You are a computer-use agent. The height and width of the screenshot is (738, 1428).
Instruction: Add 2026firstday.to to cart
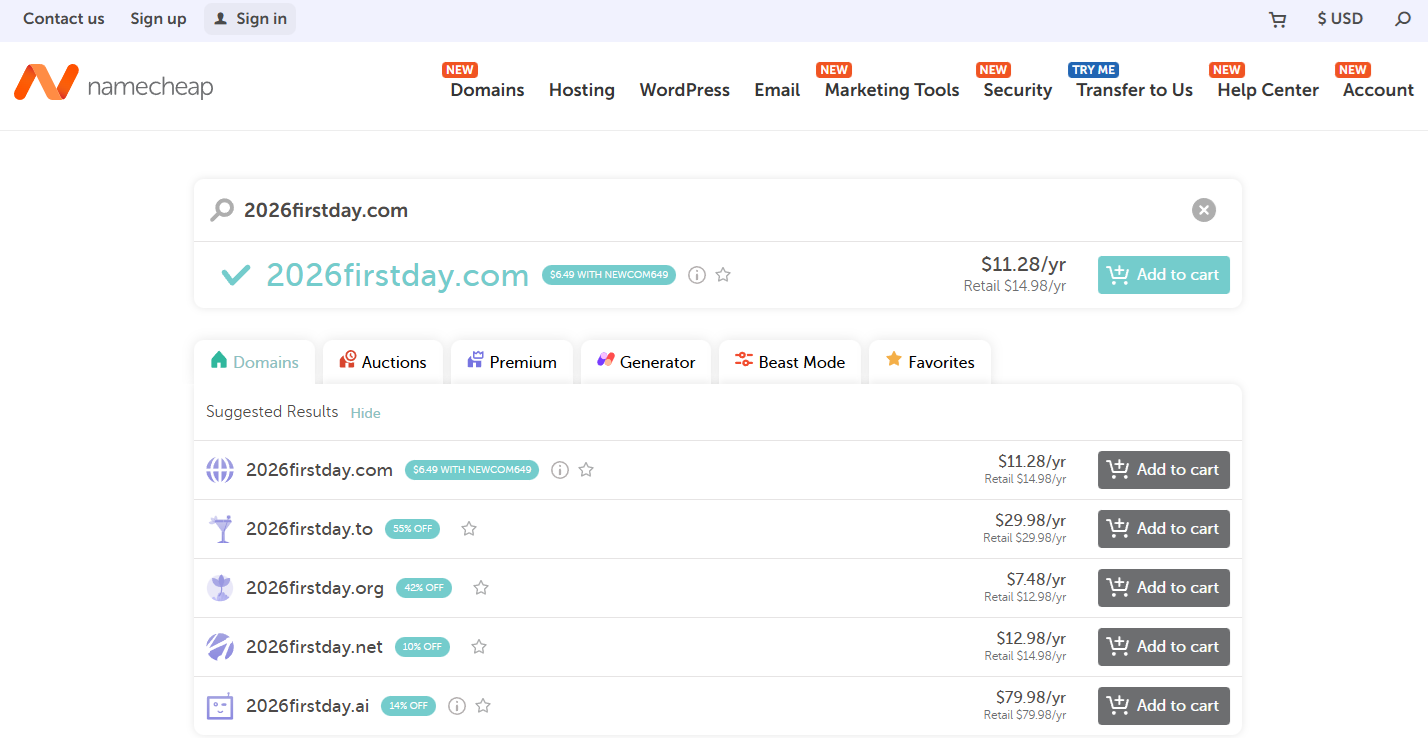click(1164, 529)
